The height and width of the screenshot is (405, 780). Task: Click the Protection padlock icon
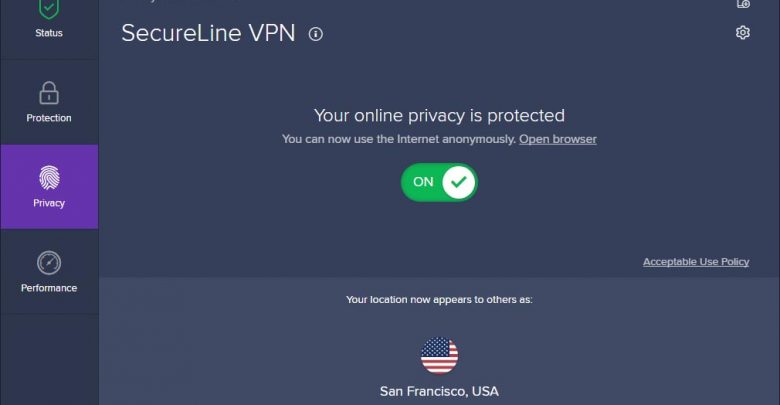pyautogui.click(x=49, y=93)
